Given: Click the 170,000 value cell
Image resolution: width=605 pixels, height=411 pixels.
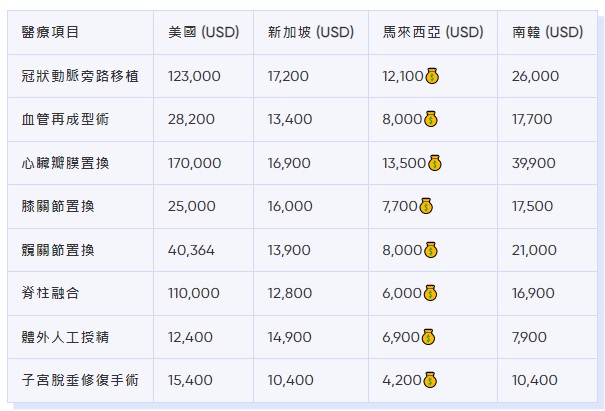Looking at the screenshot, I should [x=195, y=163].
